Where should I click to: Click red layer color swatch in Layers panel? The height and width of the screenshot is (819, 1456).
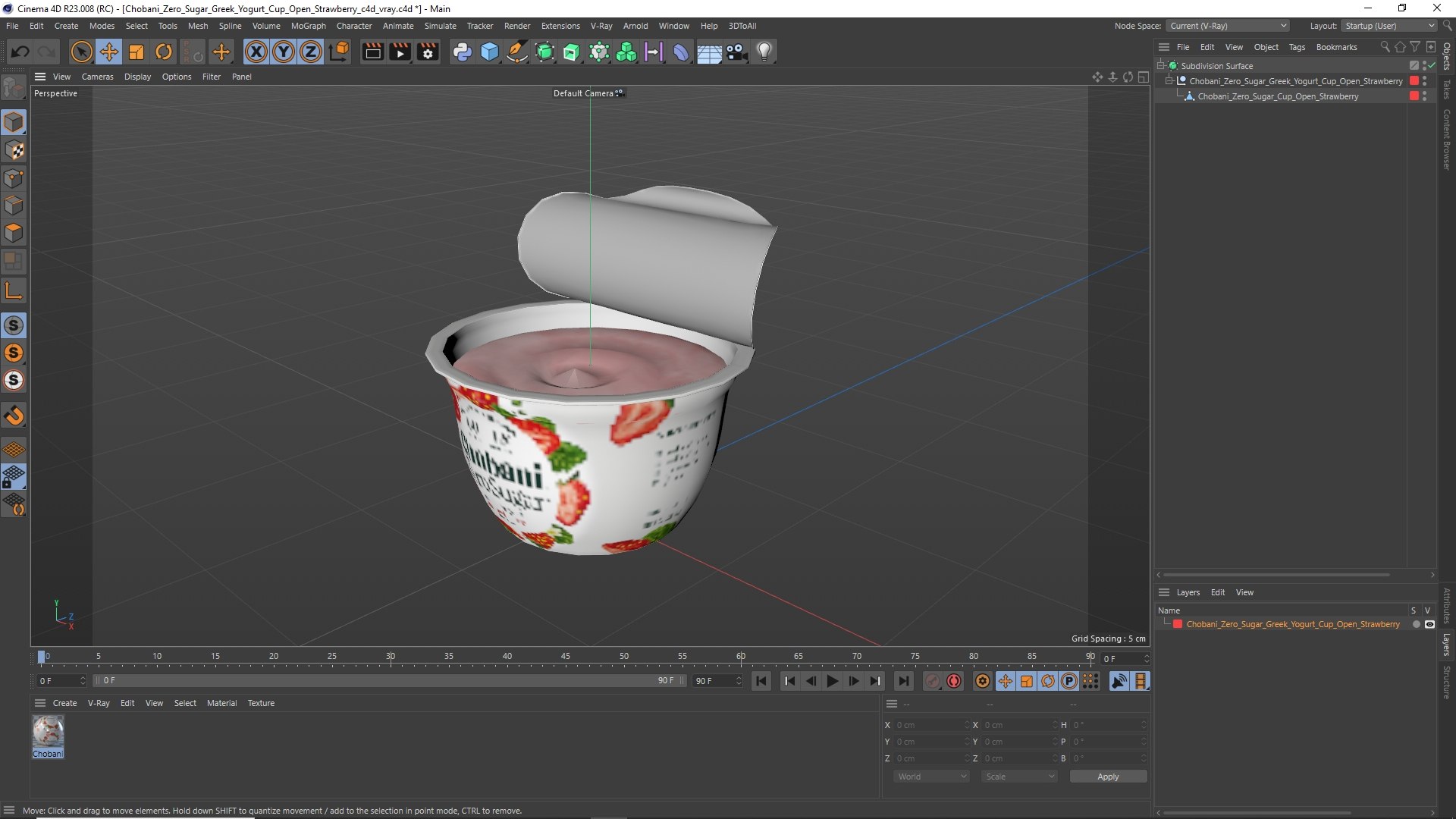coord(1178,624)
